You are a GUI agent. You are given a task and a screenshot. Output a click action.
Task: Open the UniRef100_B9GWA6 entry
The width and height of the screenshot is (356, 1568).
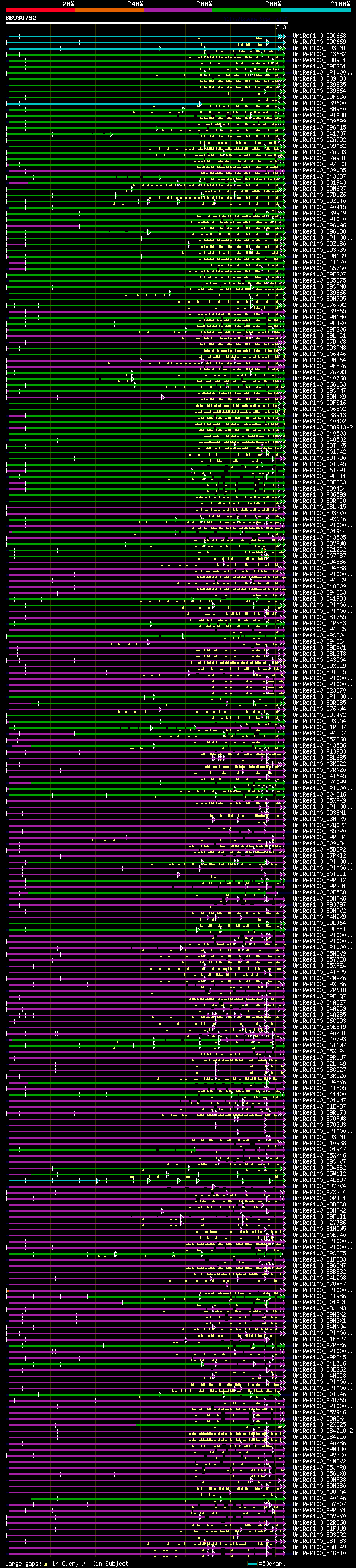[319, 225]
